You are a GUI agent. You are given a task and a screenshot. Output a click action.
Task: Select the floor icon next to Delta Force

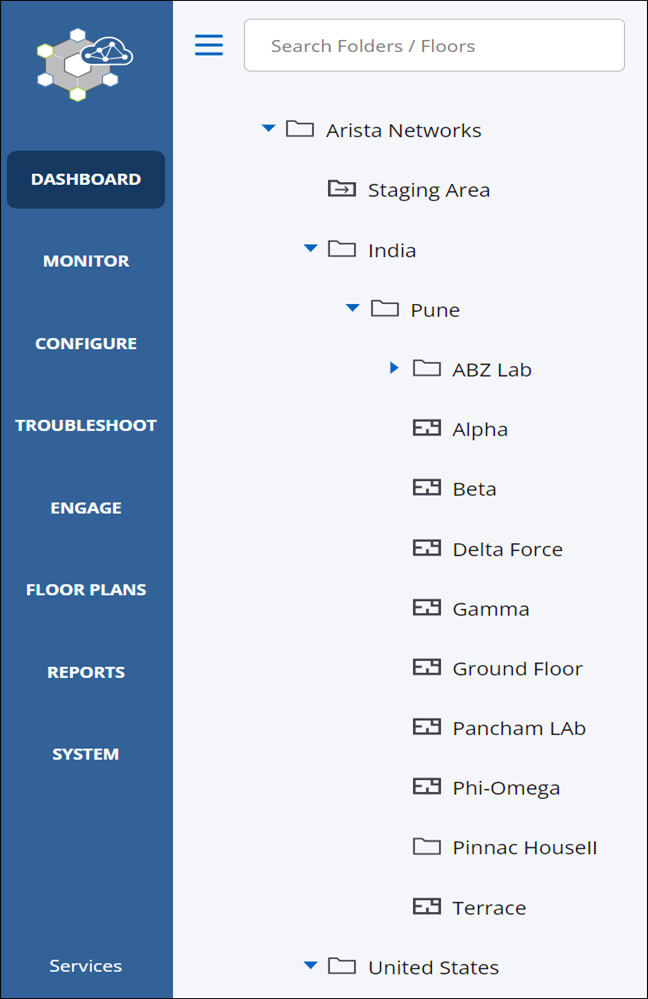425,547
